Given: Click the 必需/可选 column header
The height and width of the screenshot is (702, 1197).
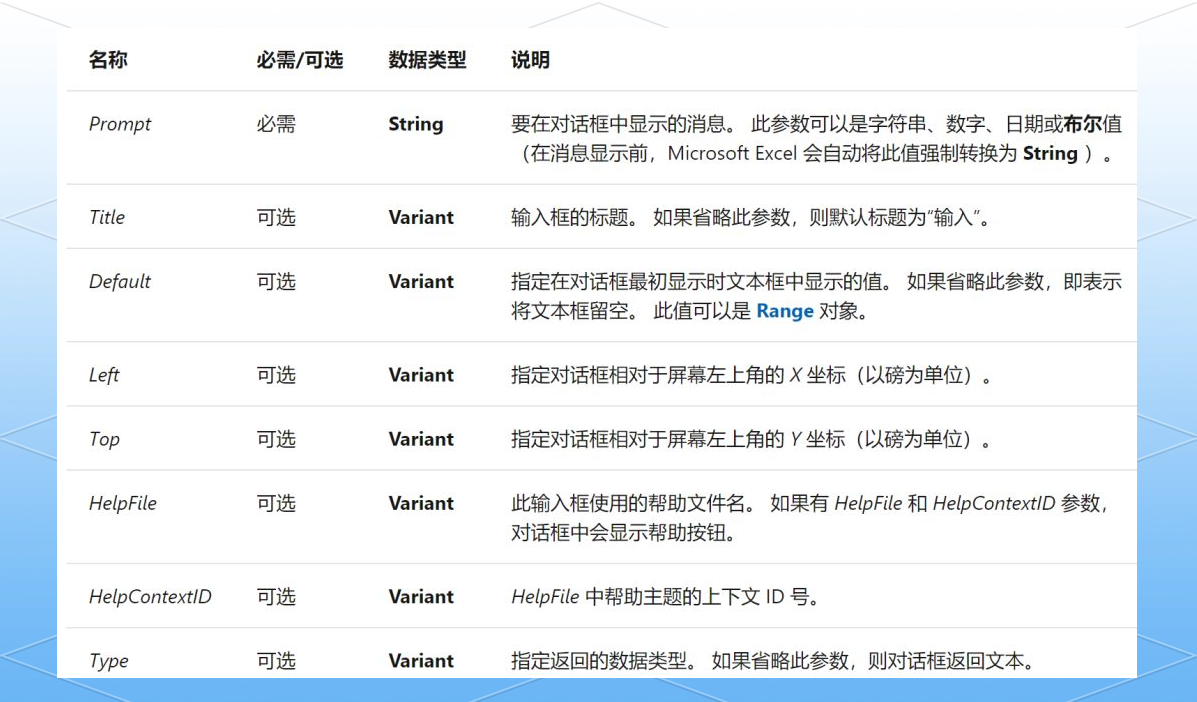Looking at the screenshot, I should (299, 60).
